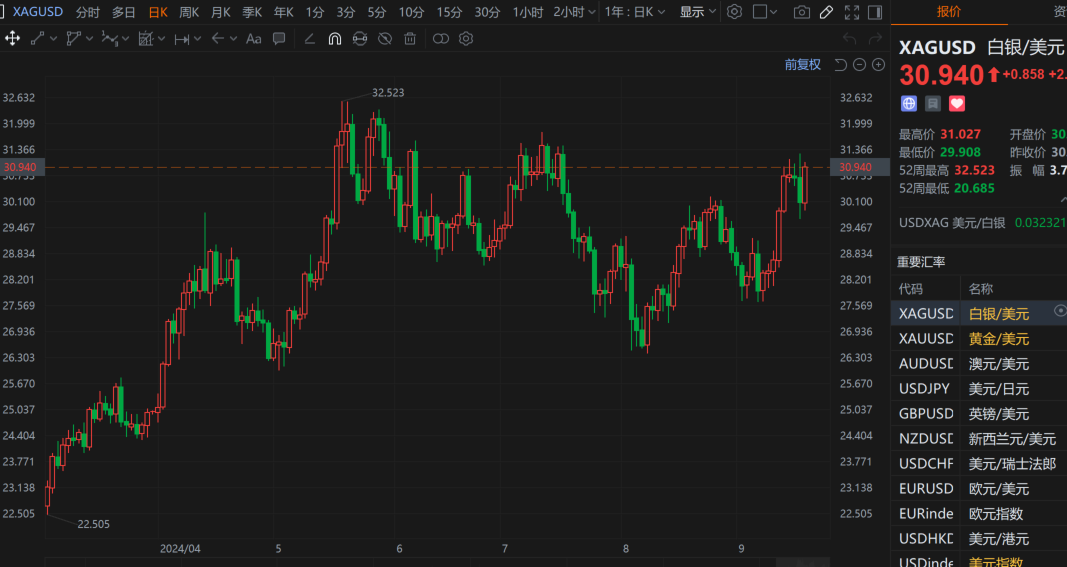Select the 报价 quote tab

(x=948, y=12)
